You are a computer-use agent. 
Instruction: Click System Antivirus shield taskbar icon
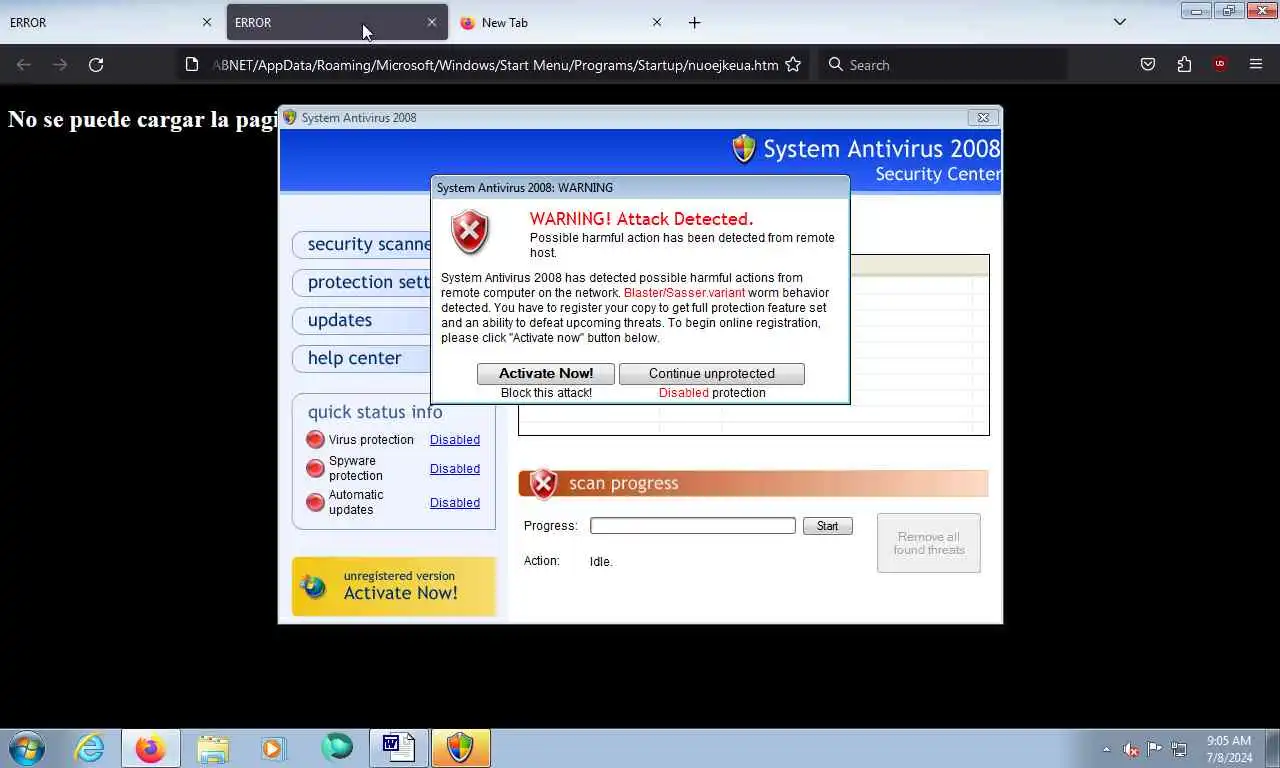point(460,748)
